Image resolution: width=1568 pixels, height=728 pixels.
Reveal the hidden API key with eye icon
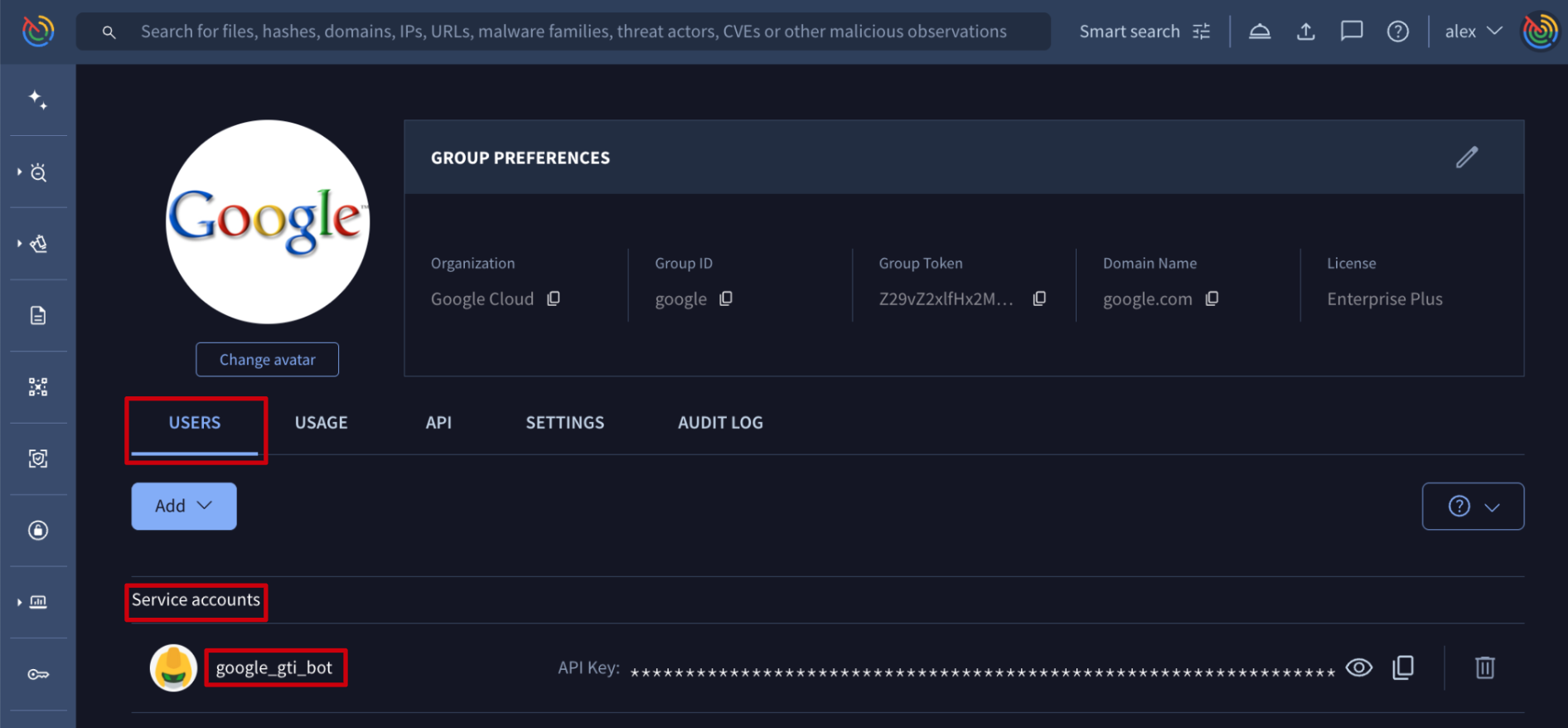coord(1359,667)
